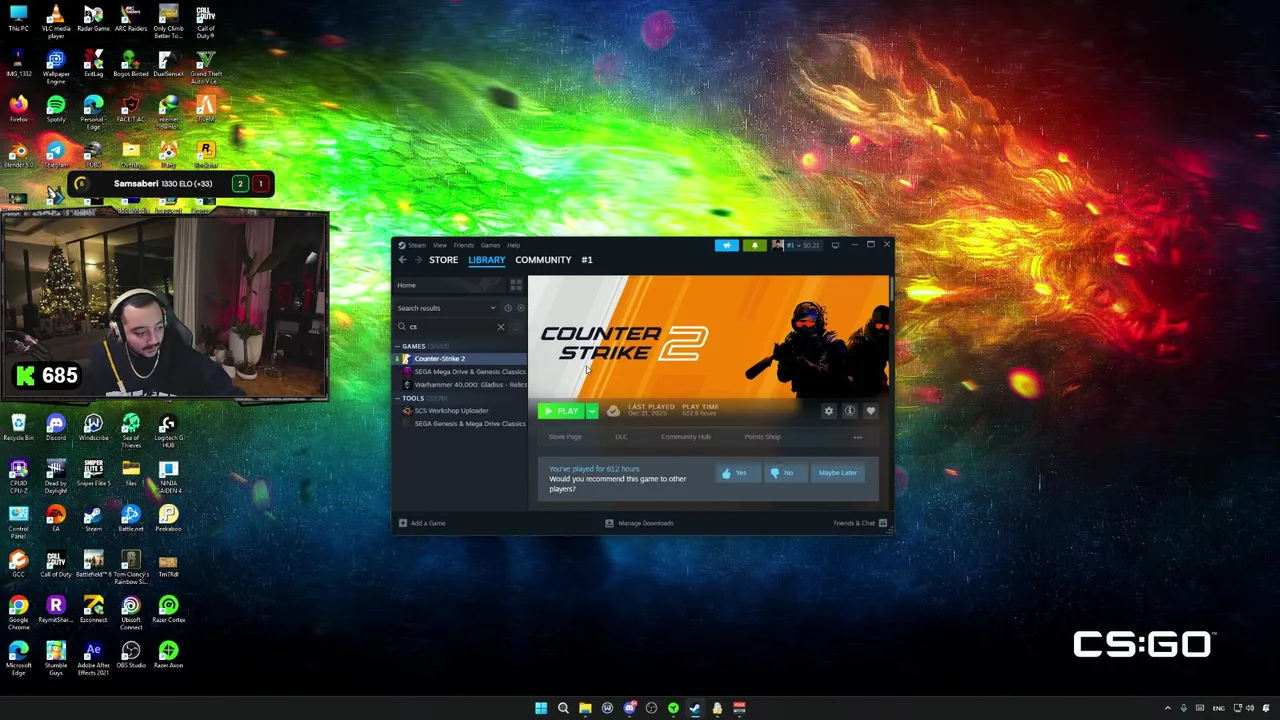This screenshot has height=720, width=1280.
Task: Open the Steam account menu showing $0.21
Action: [x=796, y=245]
